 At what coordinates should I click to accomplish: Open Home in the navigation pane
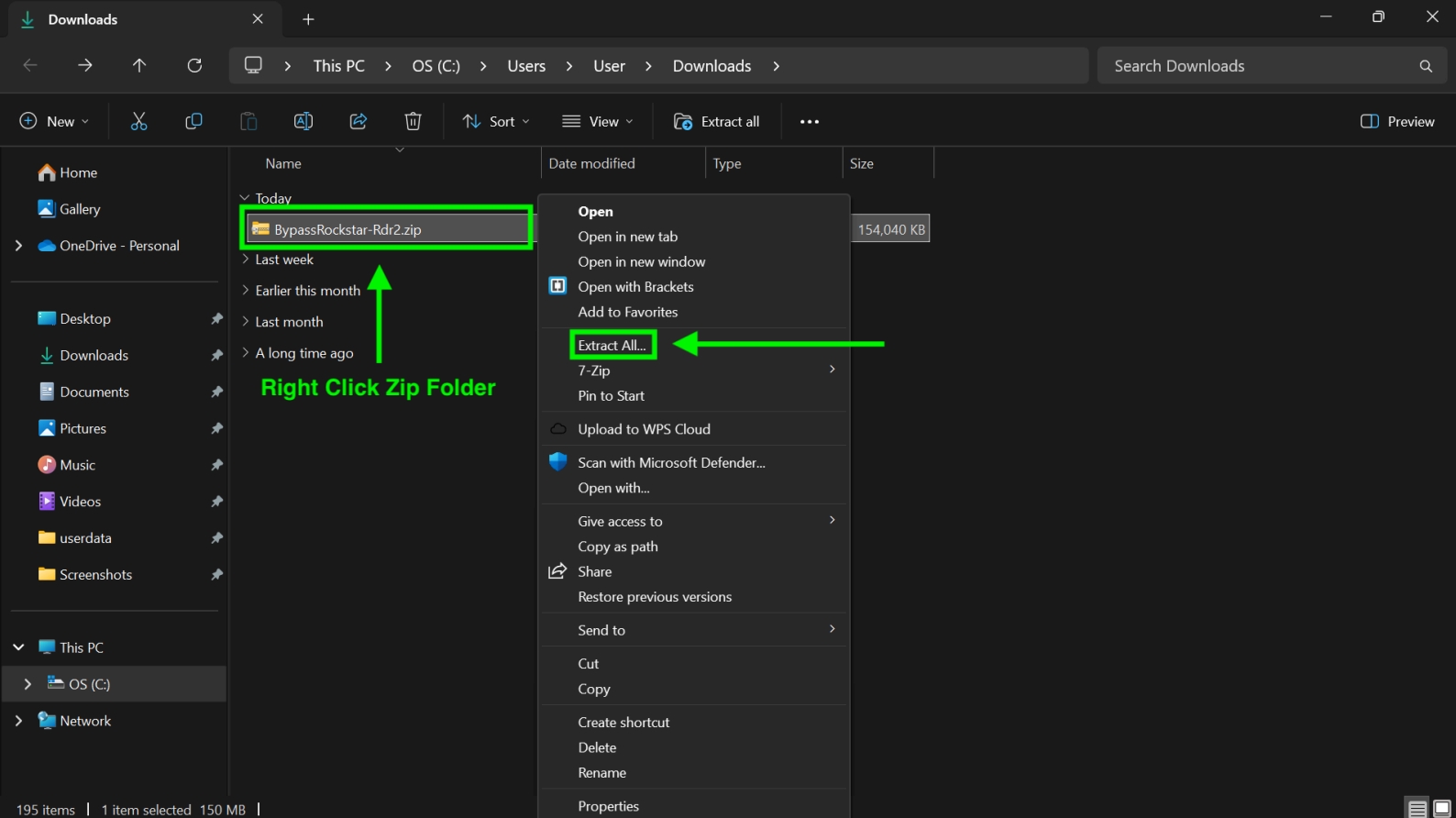click(x=68, y=172)
